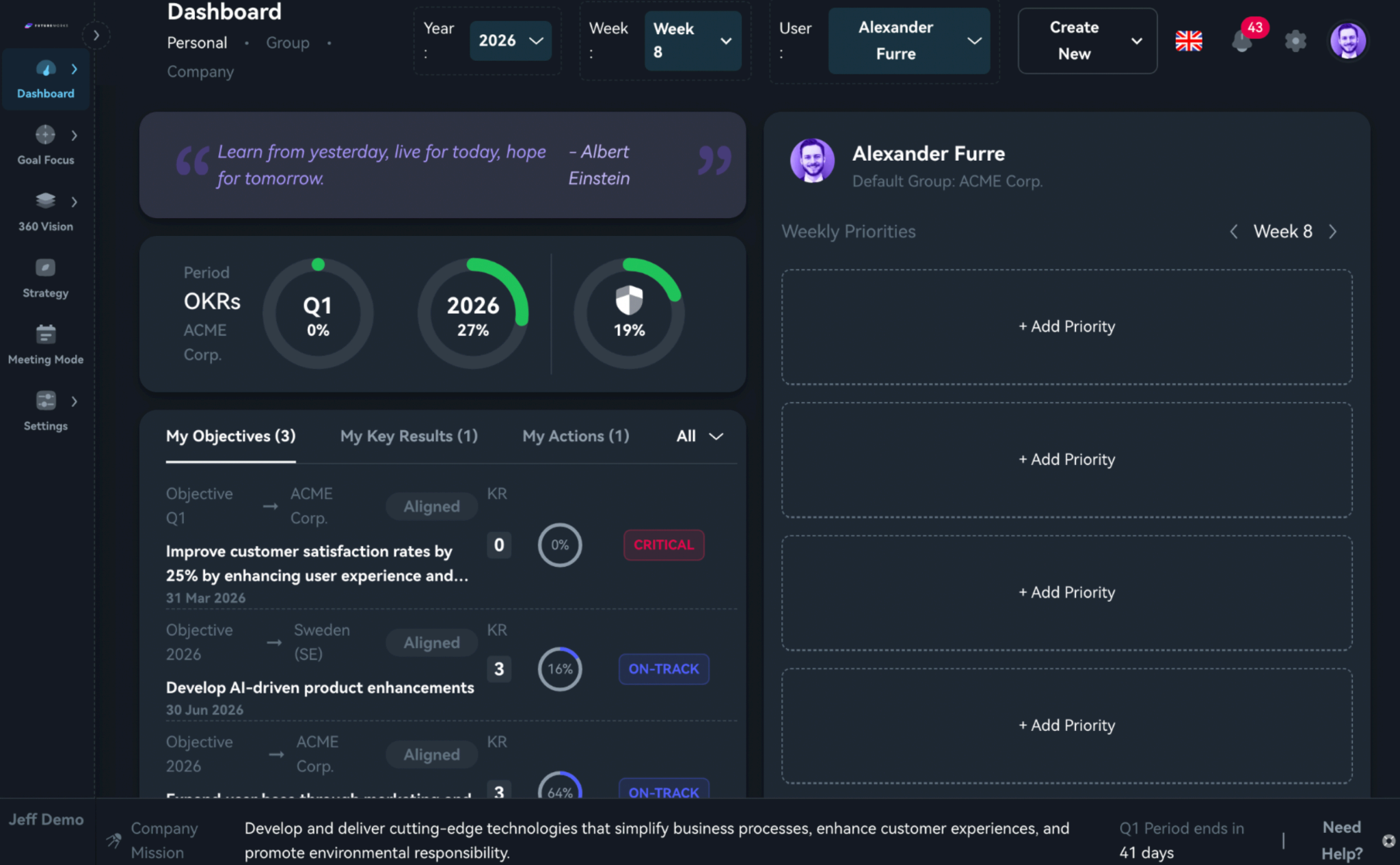Click the 31 Mar 2026 due date
The image size is (1400, 865).
tap(206, 598)
